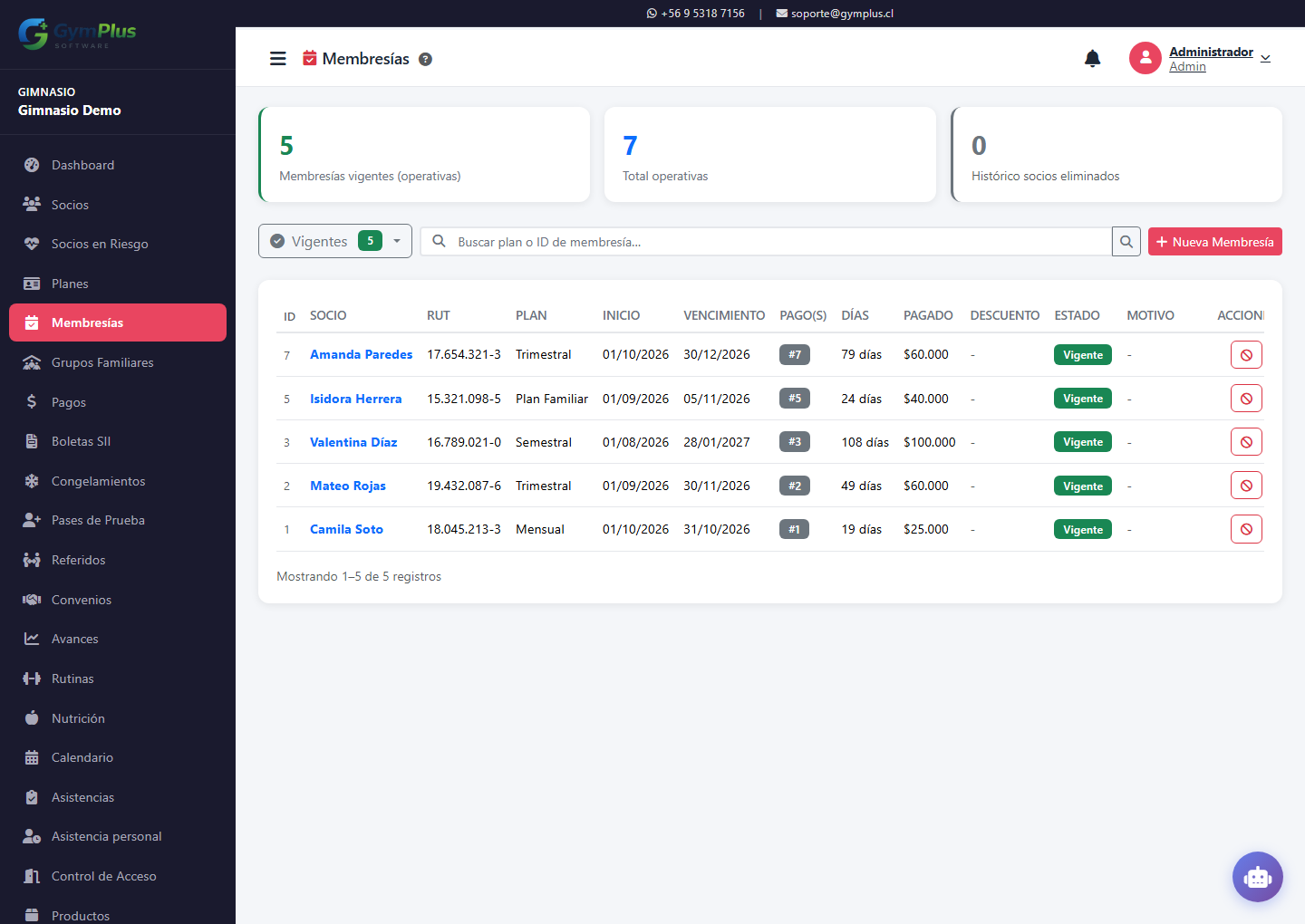This screenshot has width=1305, height=924.
Task: Click the membership search input field
Action: [x=779, y=242]
